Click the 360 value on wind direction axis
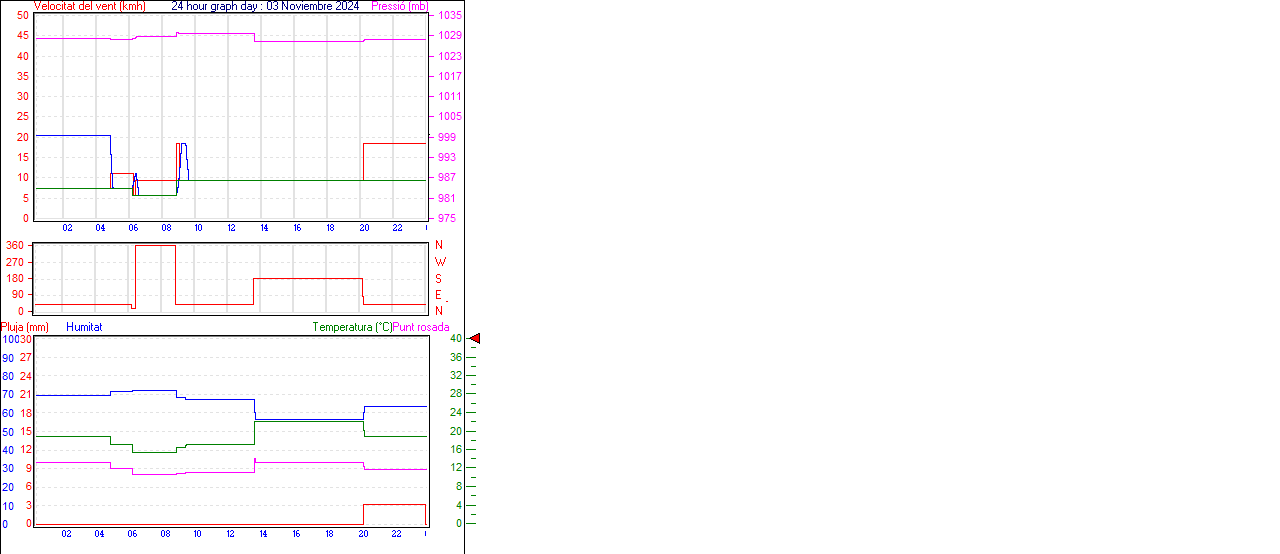1280x554 pixels. pos(15,245)
